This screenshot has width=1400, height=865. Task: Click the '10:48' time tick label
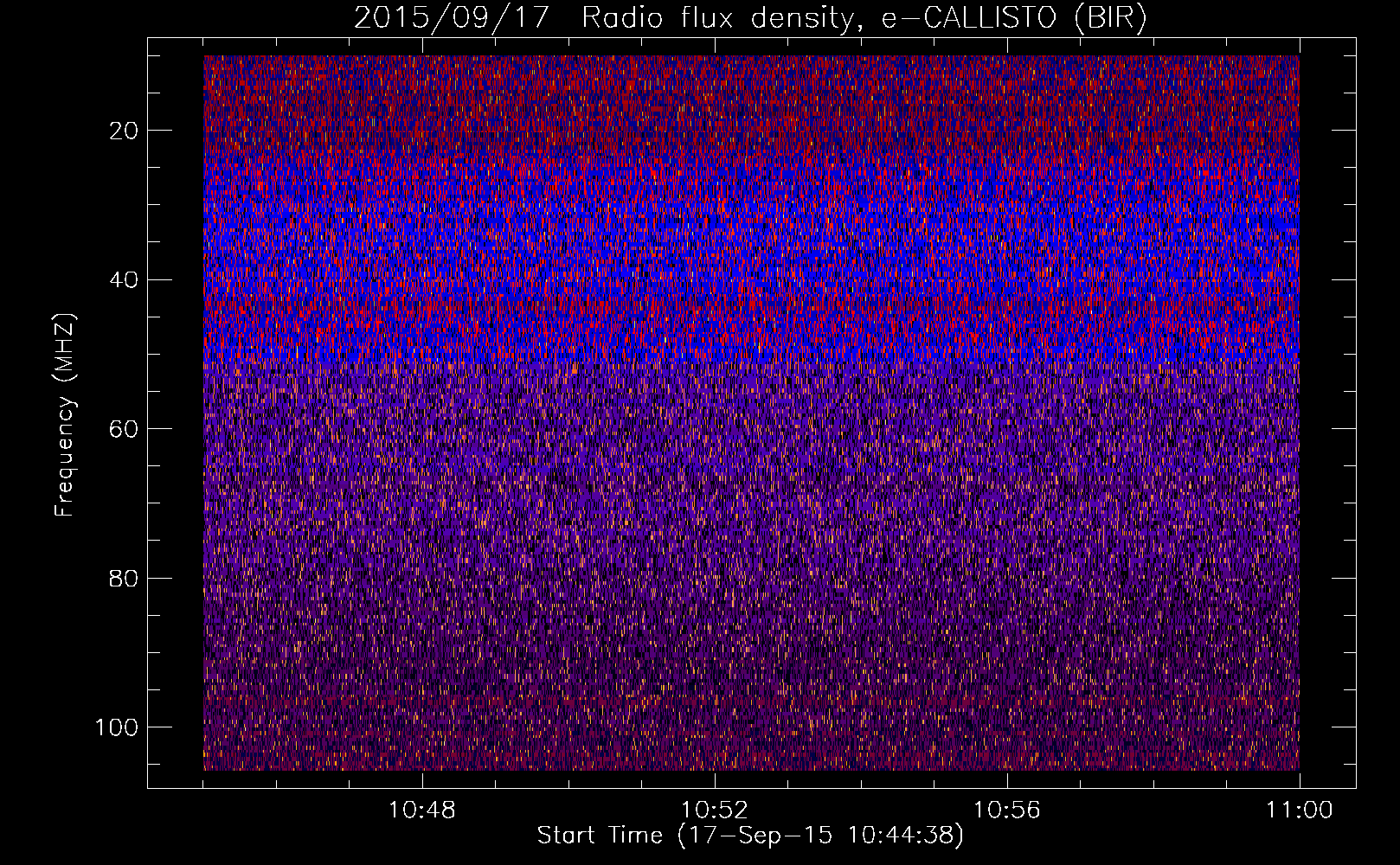(x=421, y=811)
